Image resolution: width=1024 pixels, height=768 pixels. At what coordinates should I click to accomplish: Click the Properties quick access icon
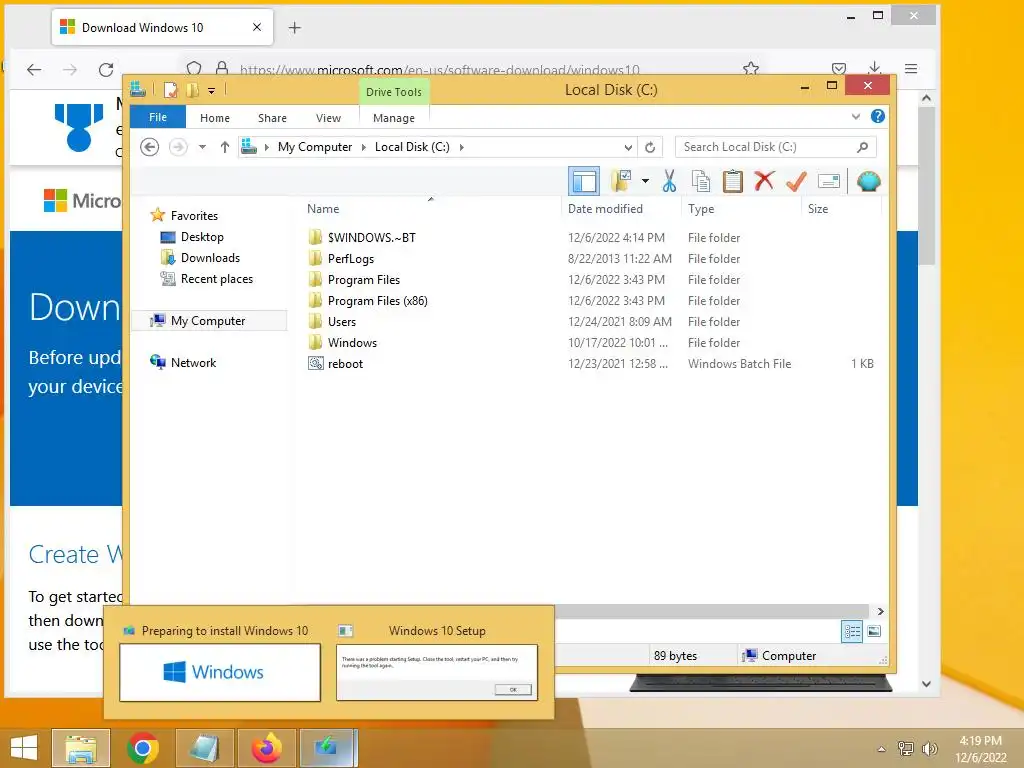pyautogui.click(x=170, y=90)
